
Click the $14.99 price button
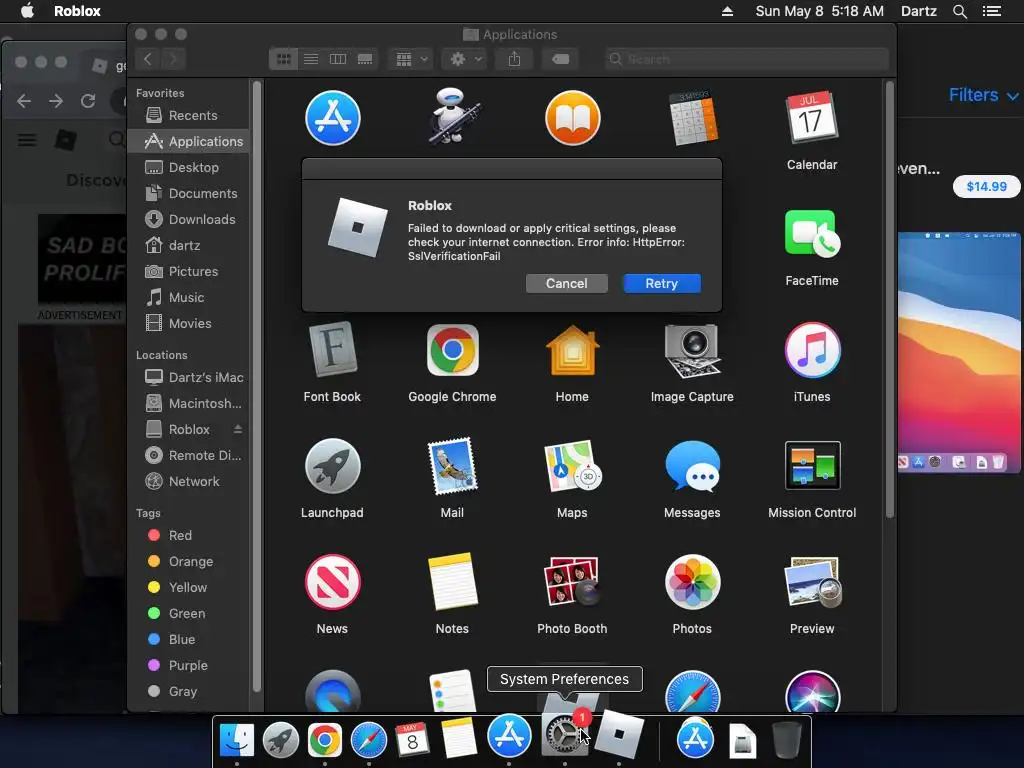click(986, 187)
